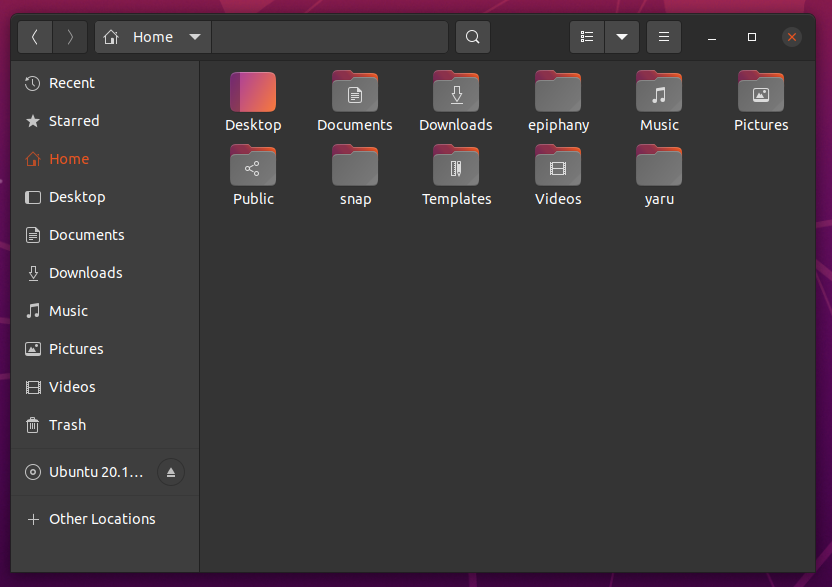Maximize the Files window

[x=752, y=37]
